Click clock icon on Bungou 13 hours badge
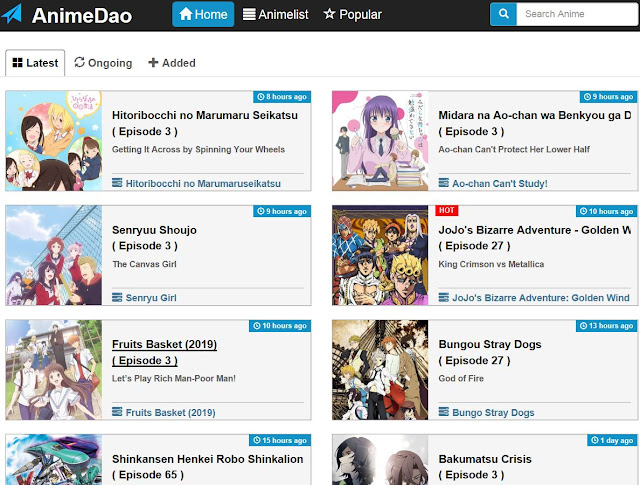Image resolution: width=640 pixels, height=485 pixels. [583, 326]
